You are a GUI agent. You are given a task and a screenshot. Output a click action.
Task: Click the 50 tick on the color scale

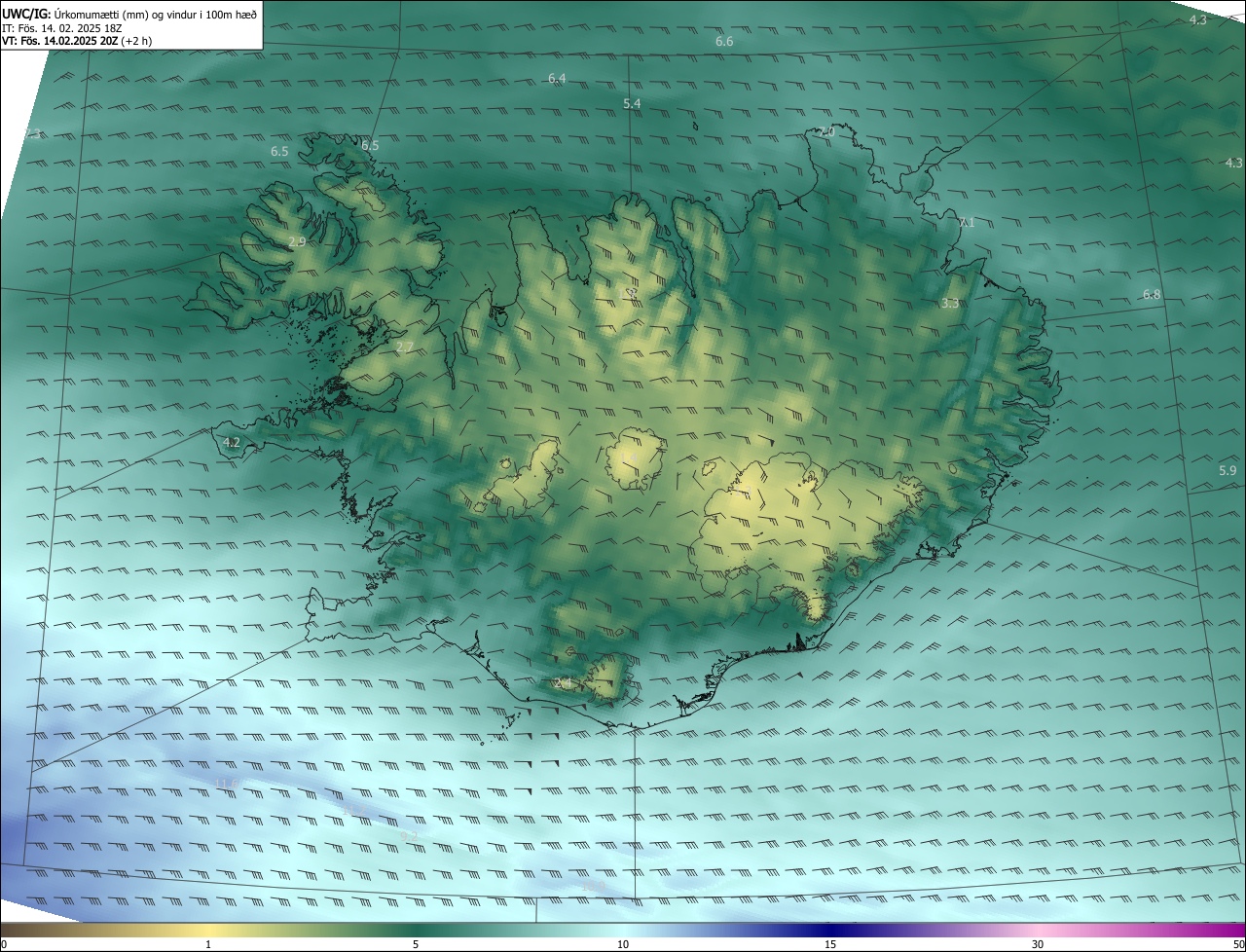pyautogui.click(x=1238, y=944)
